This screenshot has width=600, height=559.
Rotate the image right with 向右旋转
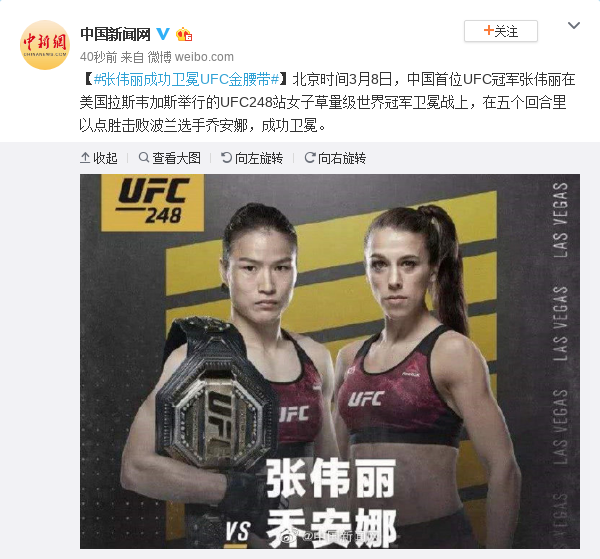click(335, 158)
